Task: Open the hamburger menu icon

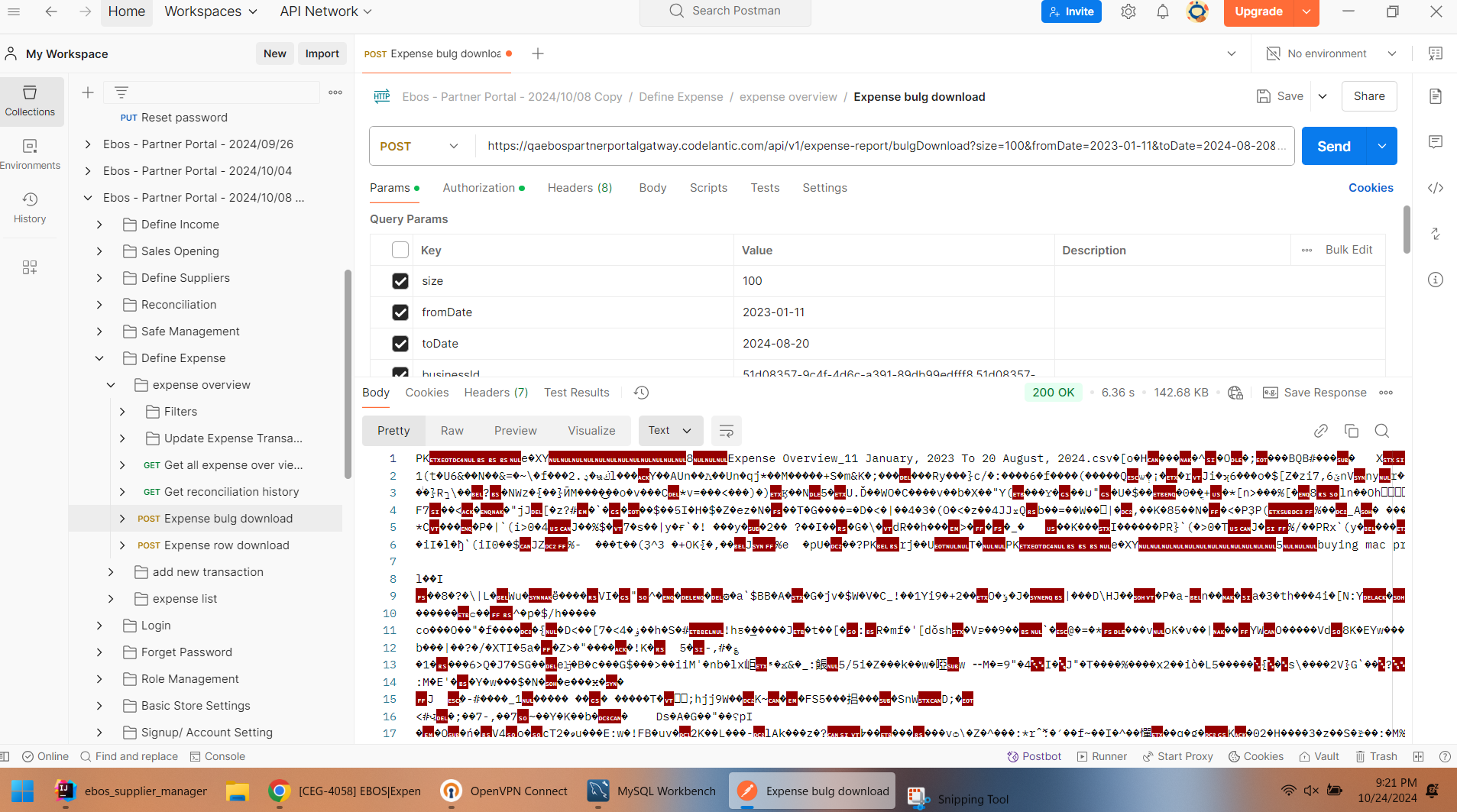Action: pyautogui.click(x=14, y=11)
